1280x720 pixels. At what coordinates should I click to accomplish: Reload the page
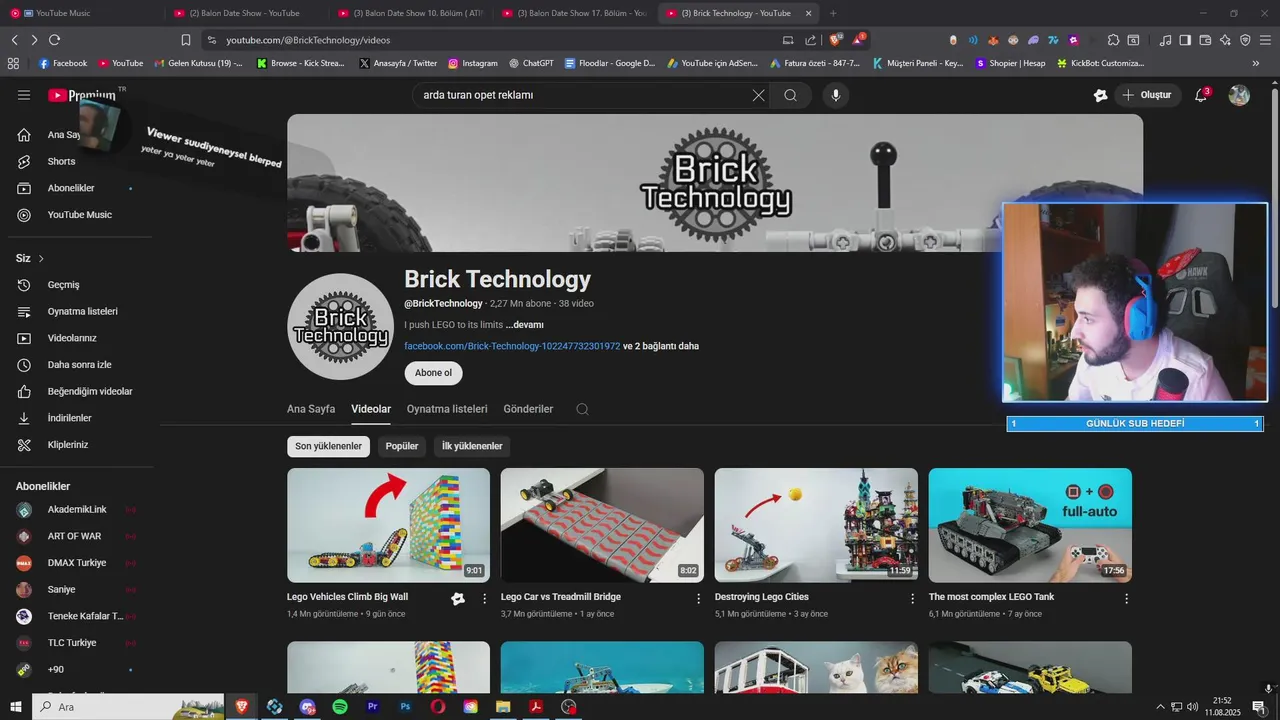coord(54,40)
